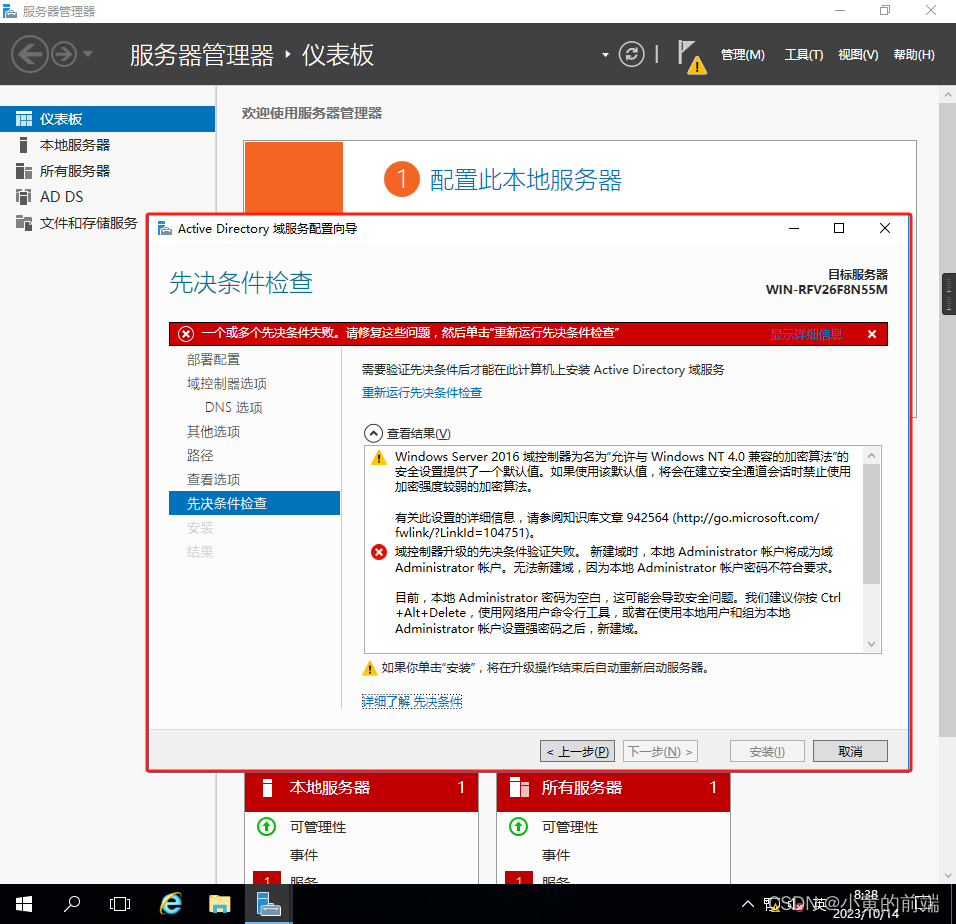Image resolution: width=956 pixels, height=924 pixels.
Task: Click 事件 under the 本地服务器 tile
Action: [x=304, y=855]
